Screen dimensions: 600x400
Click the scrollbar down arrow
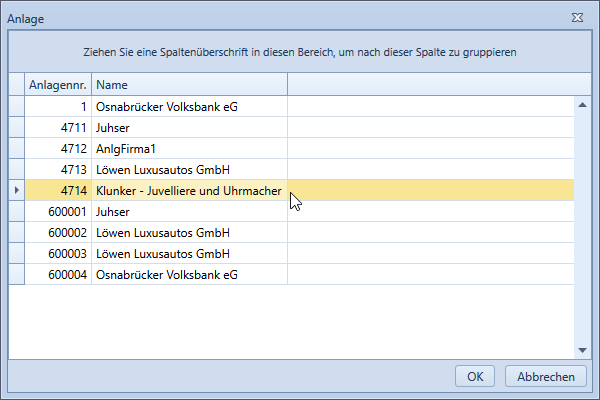pos(582,350)
